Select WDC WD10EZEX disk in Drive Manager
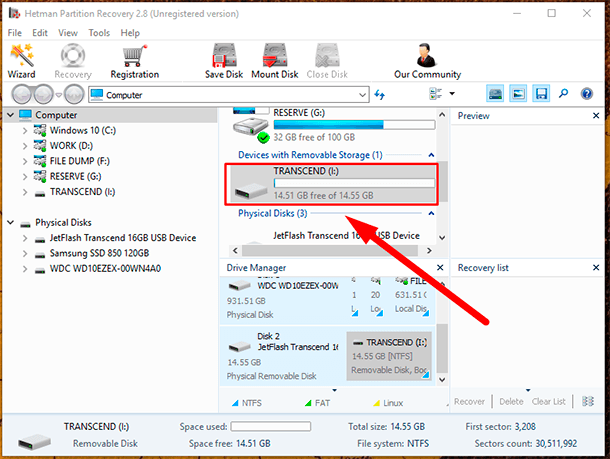610x459 pixels. (283, 300)
